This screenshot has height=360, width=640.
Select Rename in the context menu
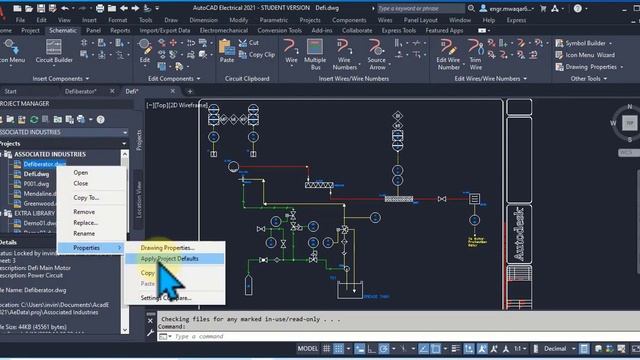(84, 233)
